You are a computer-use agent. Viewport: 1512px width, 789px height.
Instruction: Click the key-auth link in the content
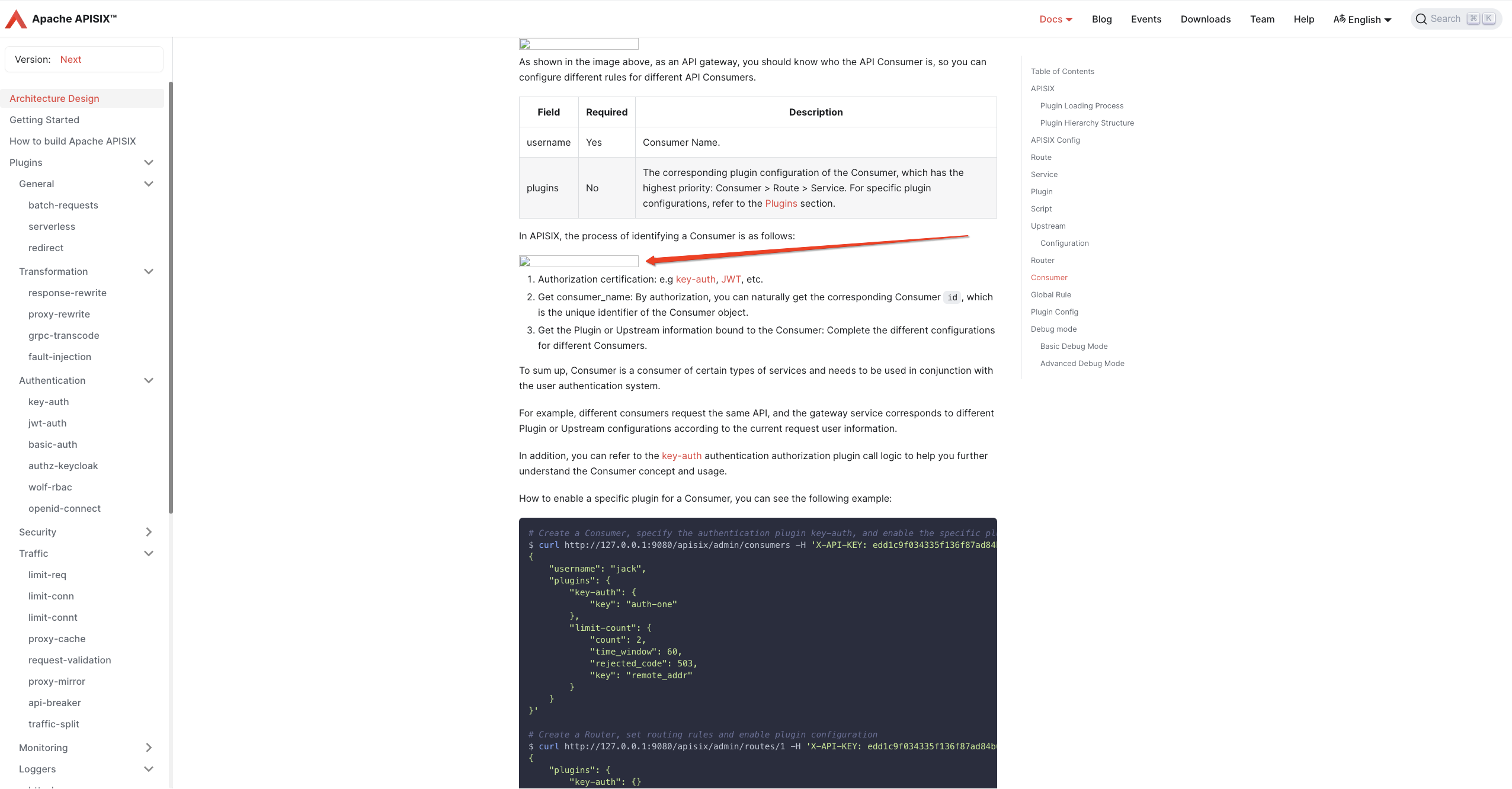695,279
